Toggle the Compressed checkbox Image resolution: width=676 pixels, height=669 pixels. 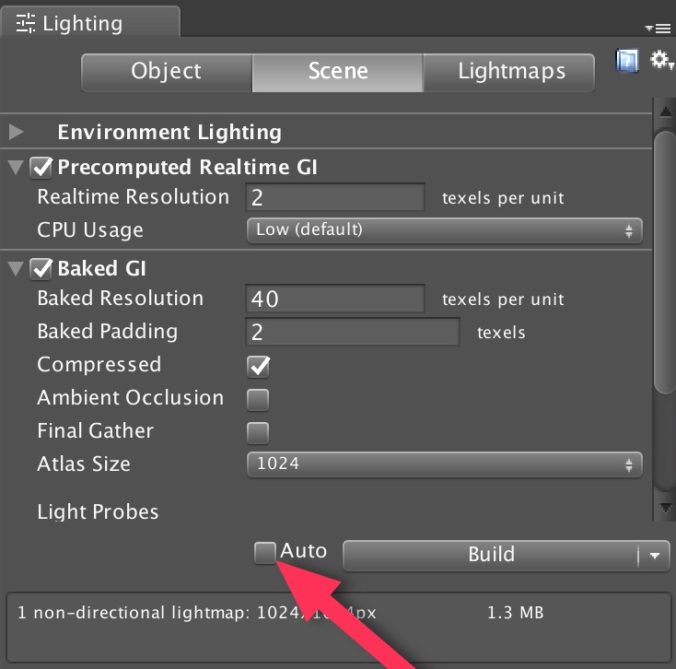[258, 366]
